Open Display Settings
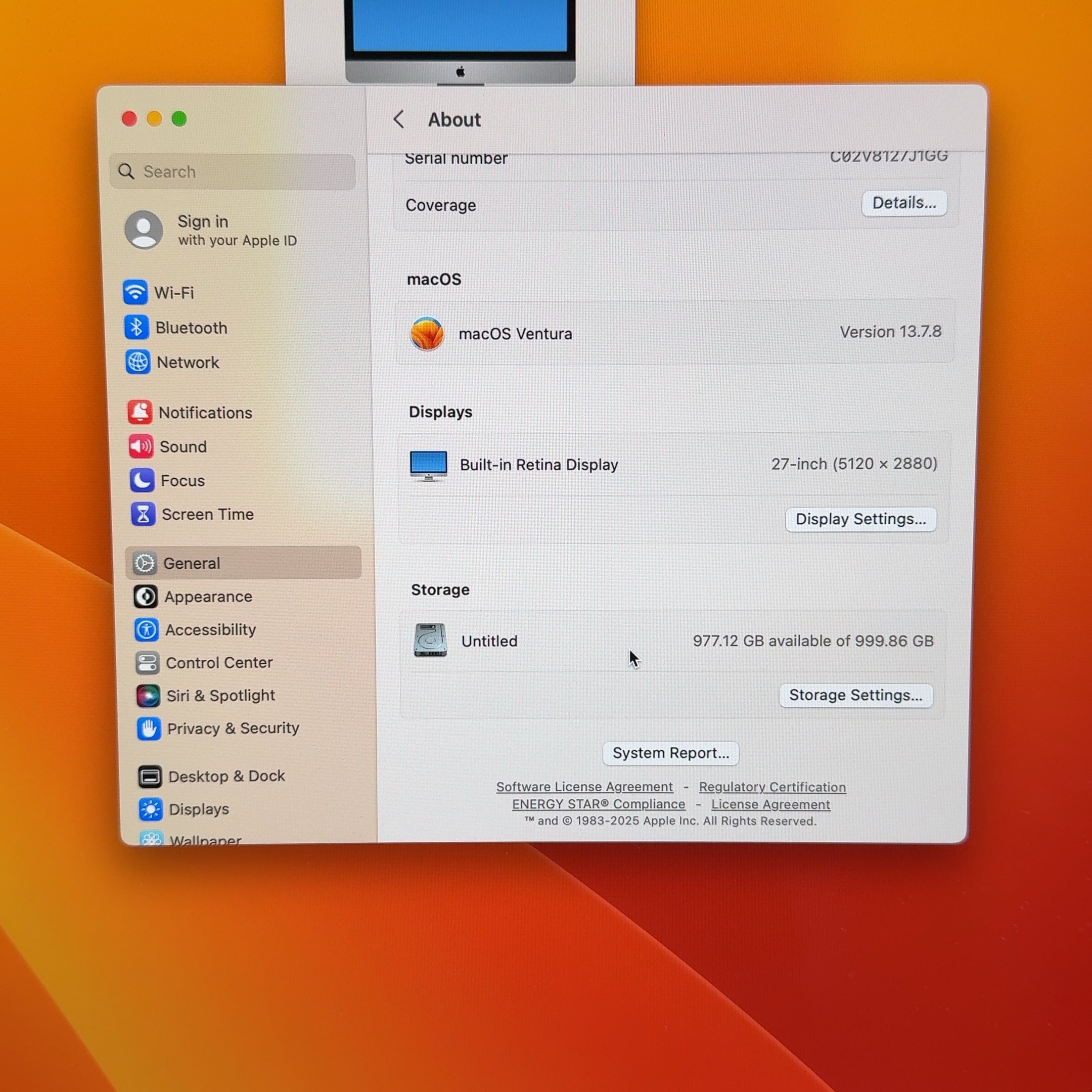Viewport: 1092px width, 1092px height. click(861, 519)
